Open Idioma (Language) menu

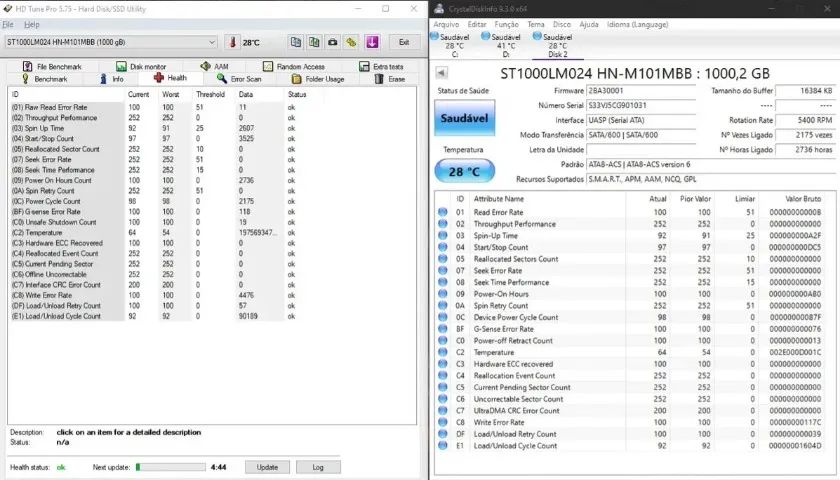(x=638, y=25)
